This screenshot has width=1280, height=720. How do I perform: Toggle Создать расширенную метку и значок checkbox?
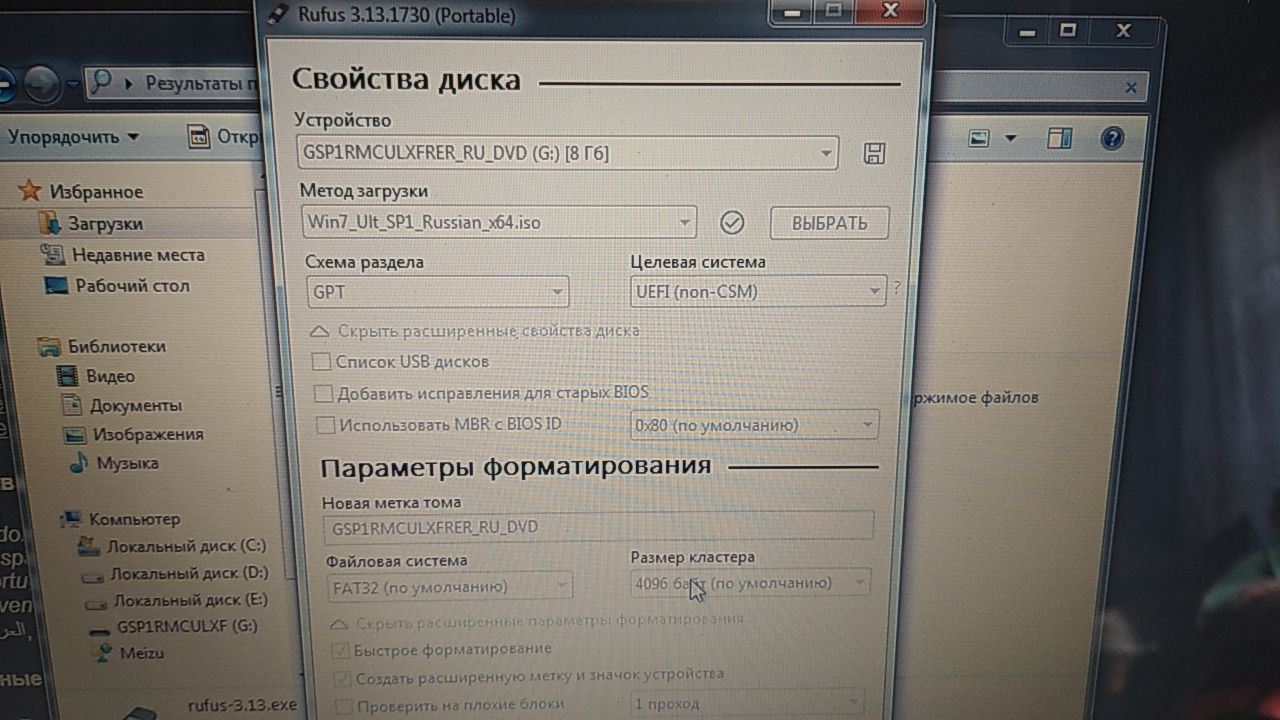[341, 678]
